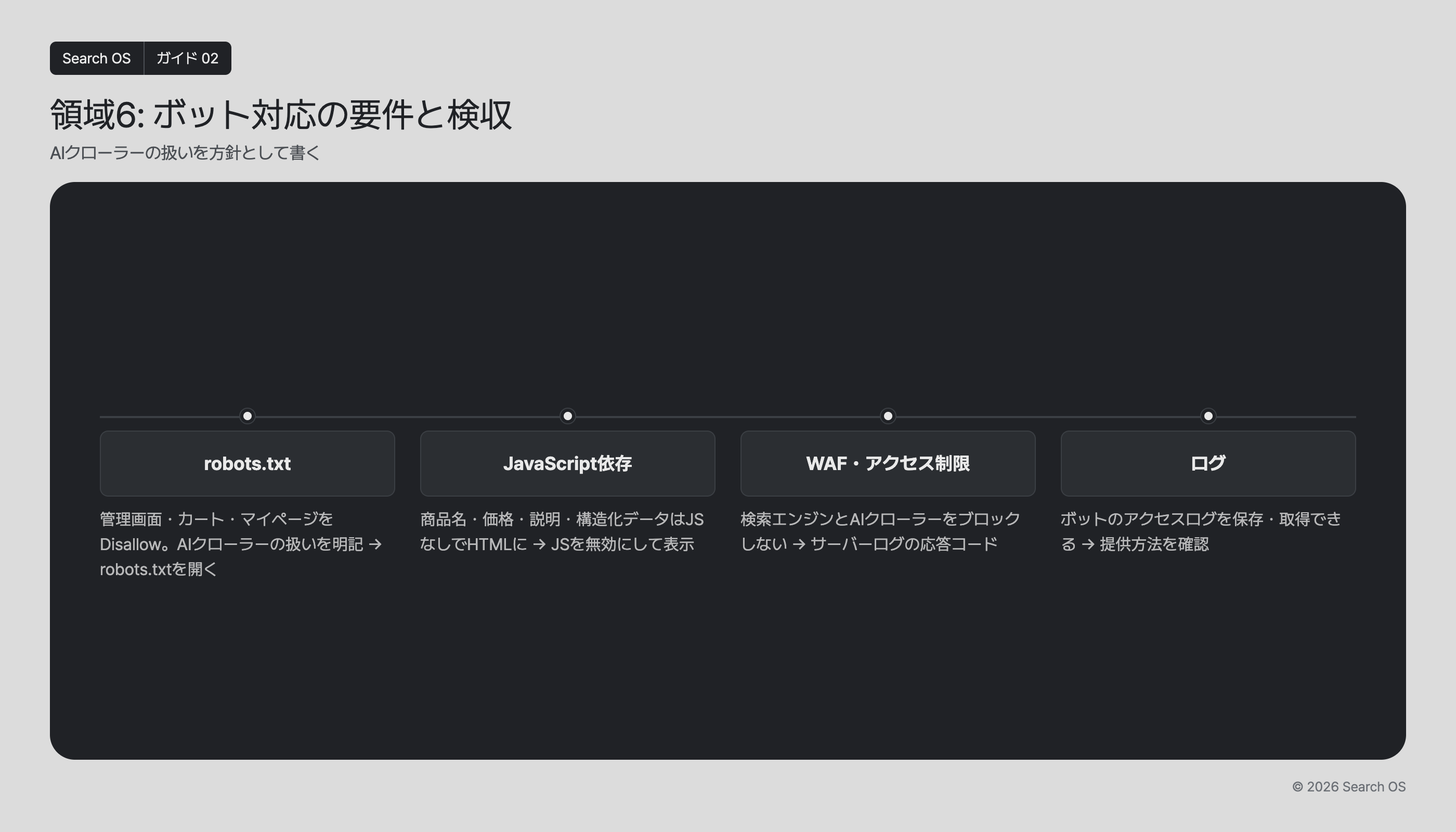Click the timeline dot above robots.txt
Screen dimensions: 1456x832
point(248,416)
